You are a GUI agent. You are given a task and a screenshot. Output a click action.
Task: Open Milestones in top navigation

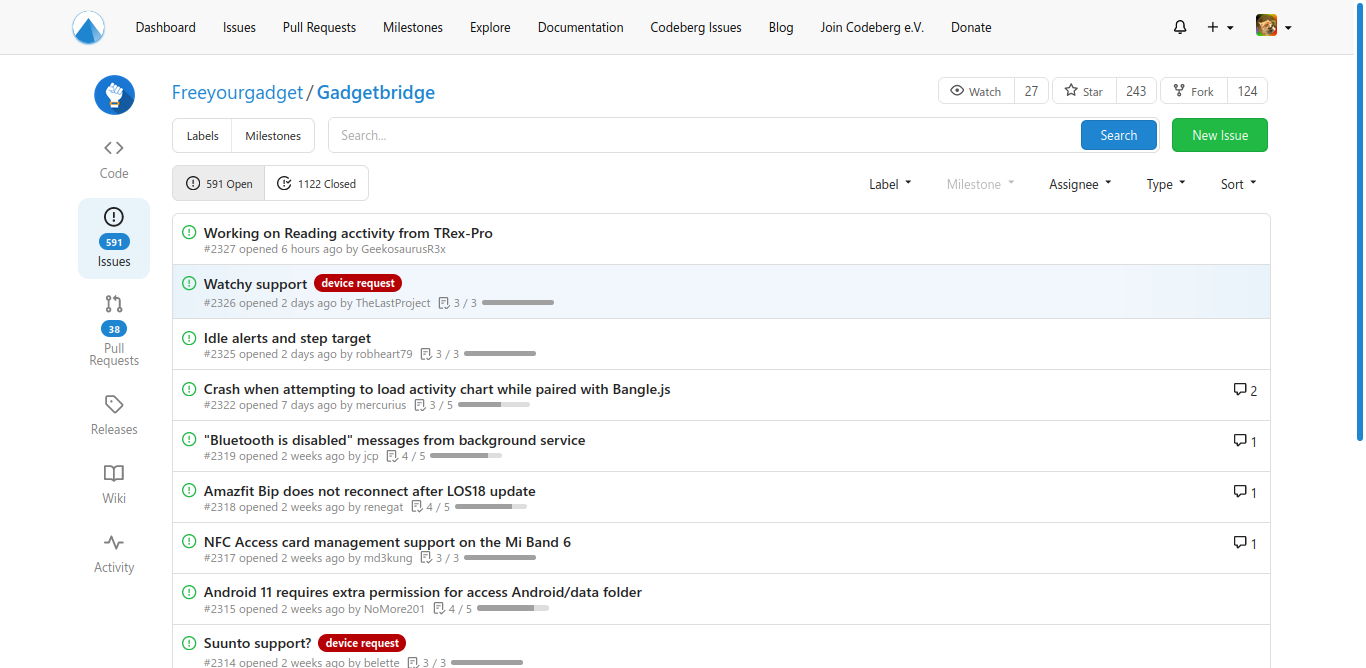(413, 27)
